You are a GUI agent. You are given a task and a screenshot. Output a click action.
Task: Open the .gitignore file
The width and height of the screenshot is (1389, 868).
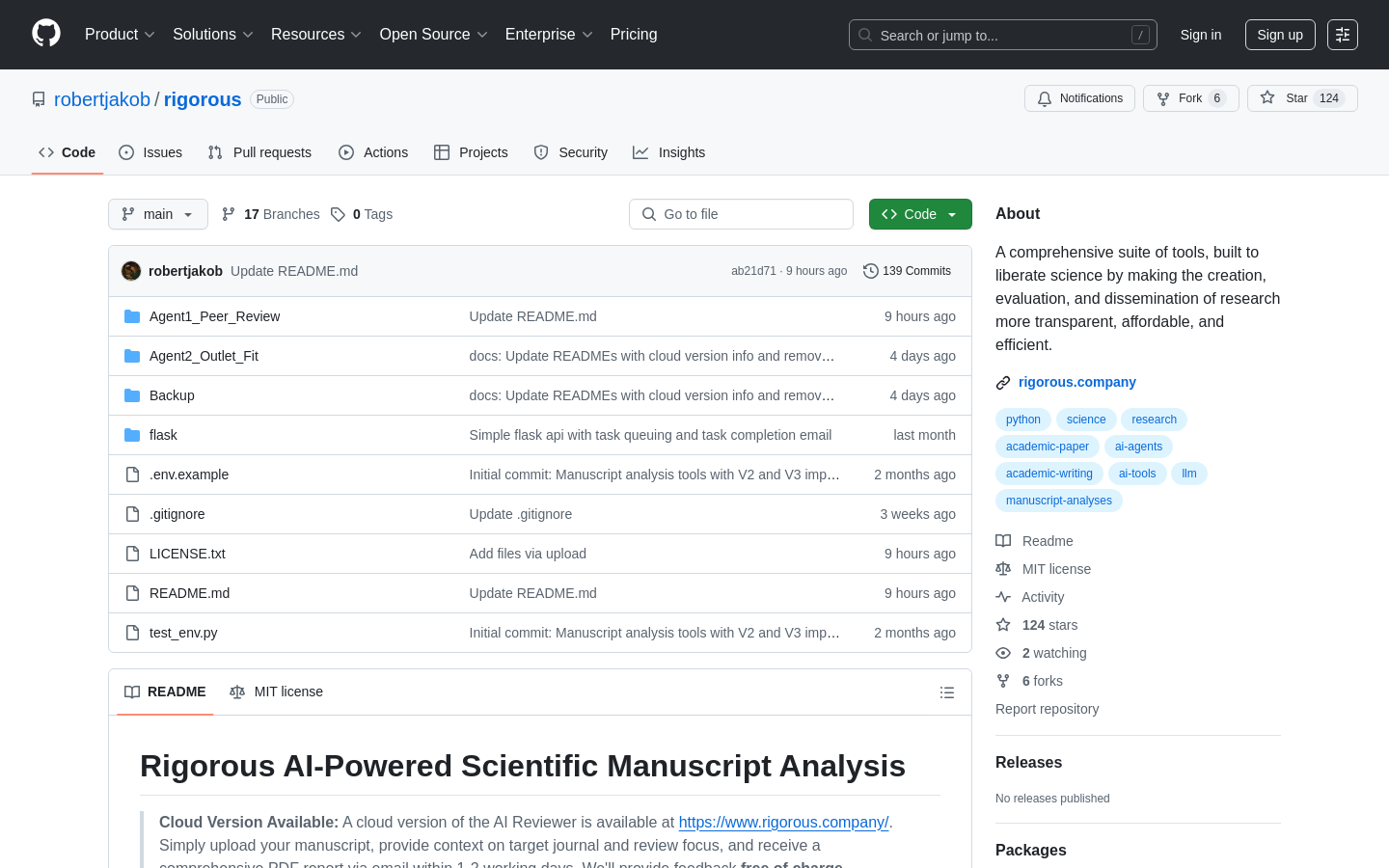tap(177, 514)
